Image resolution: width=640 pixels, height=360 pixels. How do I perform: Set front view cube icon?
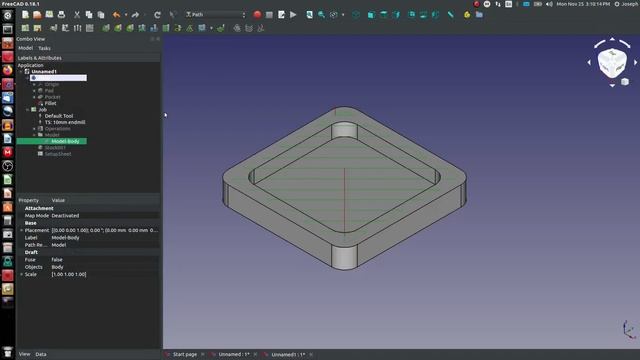pos(371,15)
